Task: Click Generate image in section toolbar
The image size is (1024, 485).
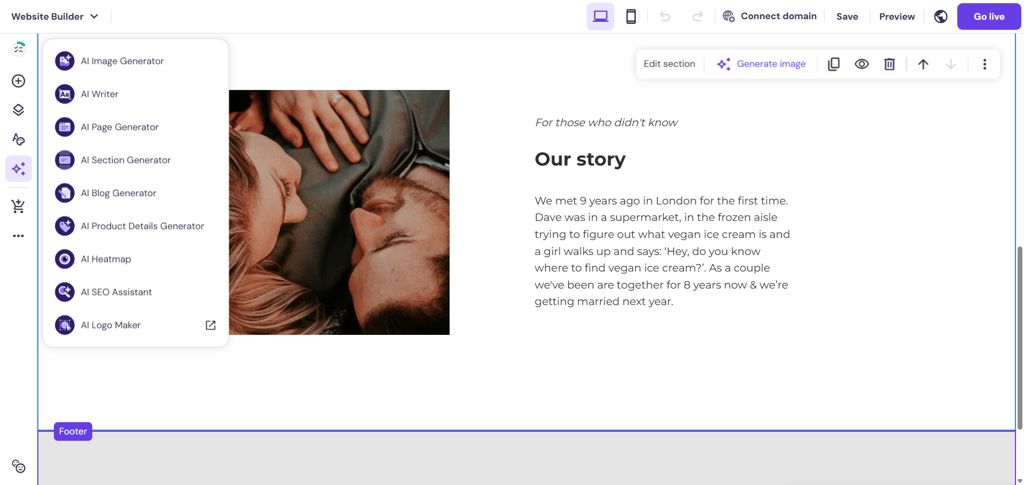Action: click(761, 64)
